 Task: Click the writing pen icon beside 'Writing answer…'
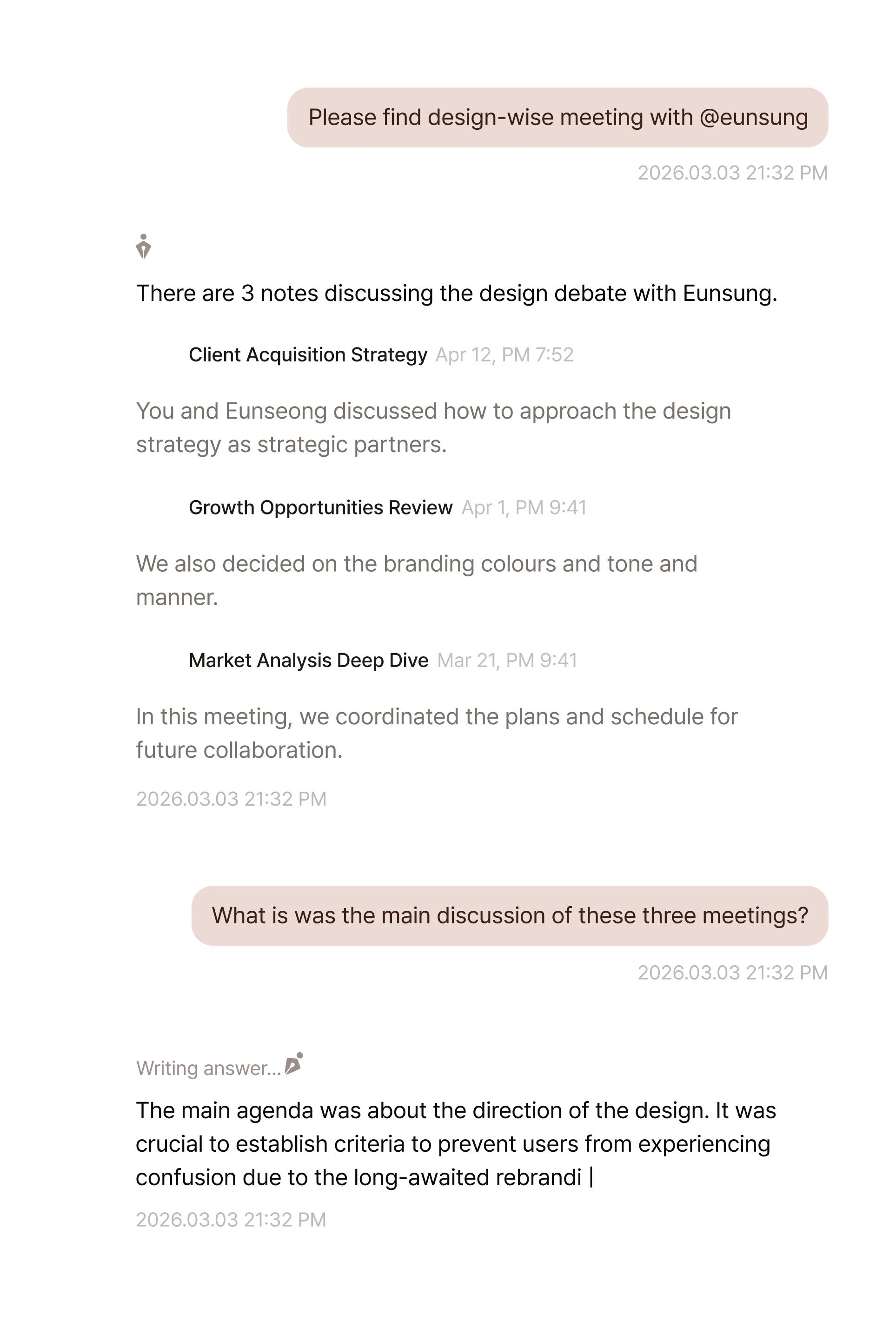pyautogui.click(x=294, y=1064)
